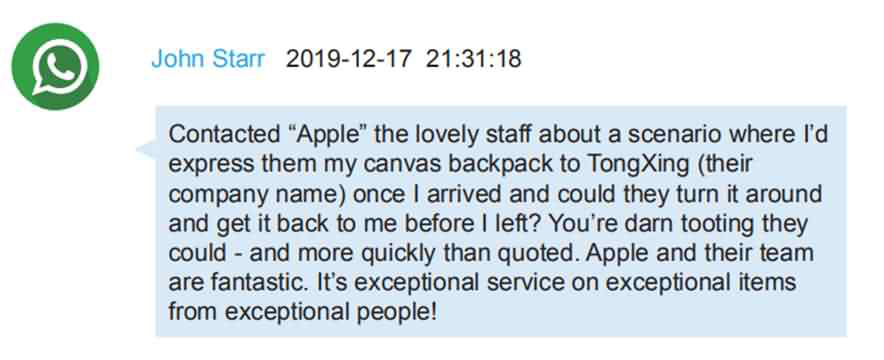This screenshot has width=884, height=360.
Task: Click the message bubble's pointed tail
Action: (x=146, y=149)
